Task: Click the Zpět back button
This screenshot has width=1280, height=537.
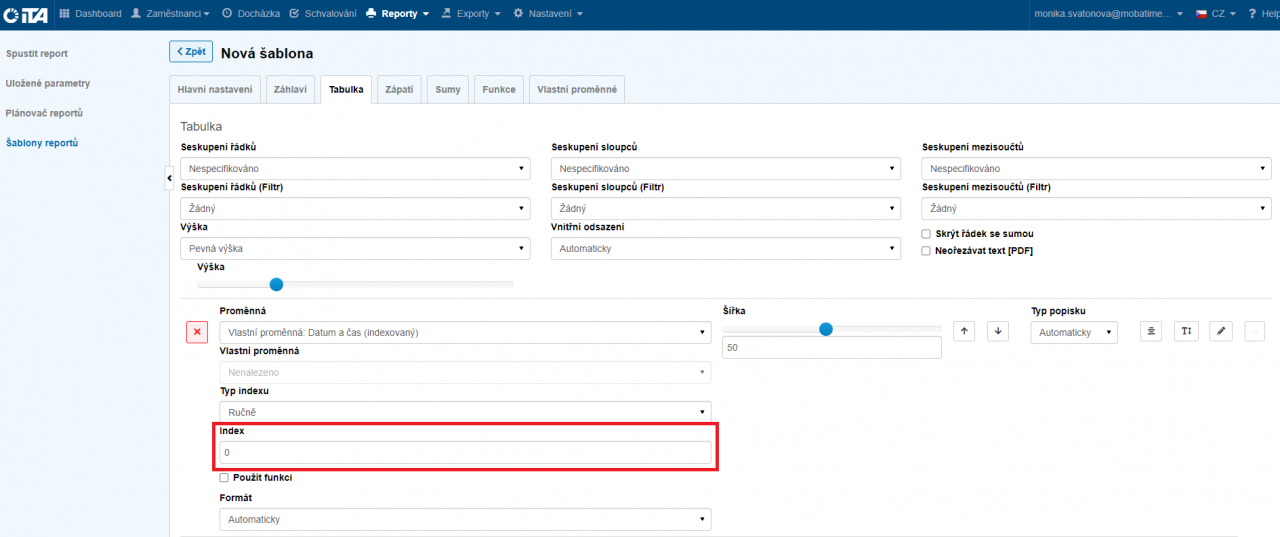Action: [x=191, y=52]
